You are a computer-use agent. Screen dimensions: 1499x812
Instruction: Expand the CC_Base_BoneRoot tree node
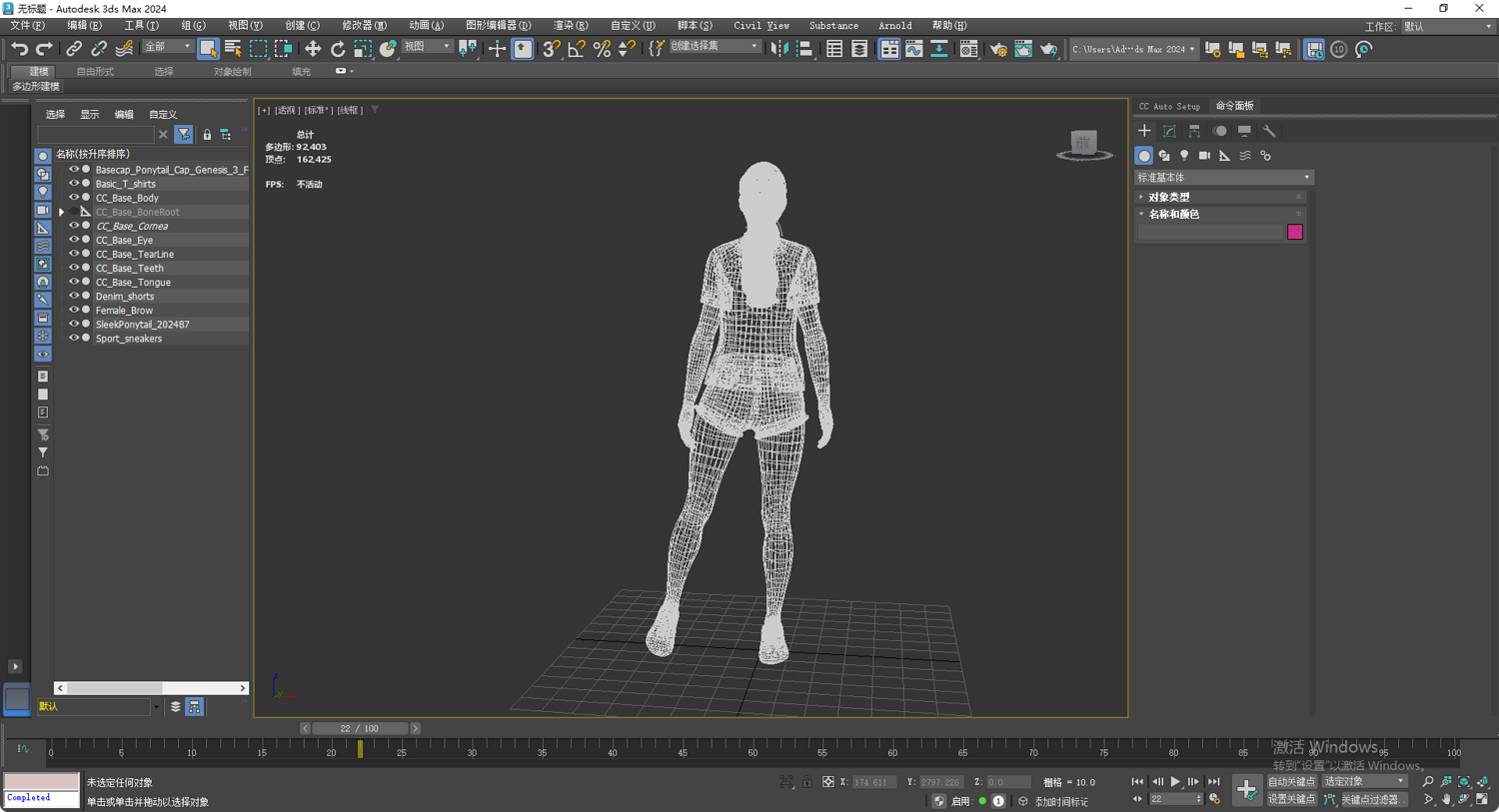(62, 212)
